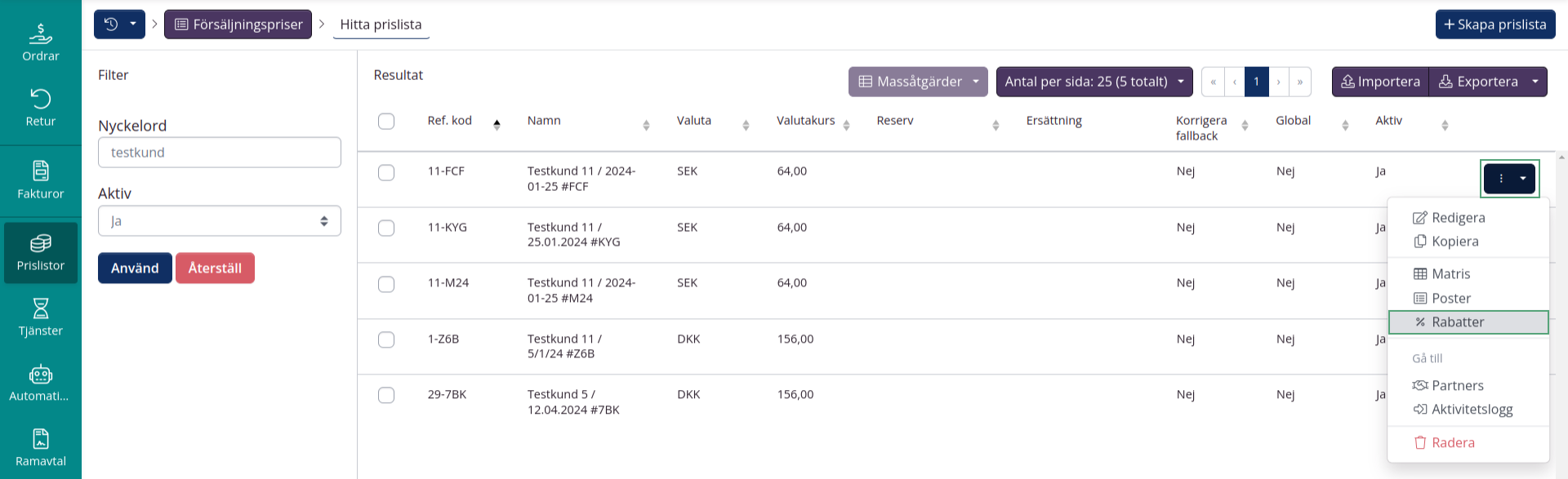This screenshot has width=1568, height=479.
Task: Open the Aktiv filter select box
Action: click(219, 221)
